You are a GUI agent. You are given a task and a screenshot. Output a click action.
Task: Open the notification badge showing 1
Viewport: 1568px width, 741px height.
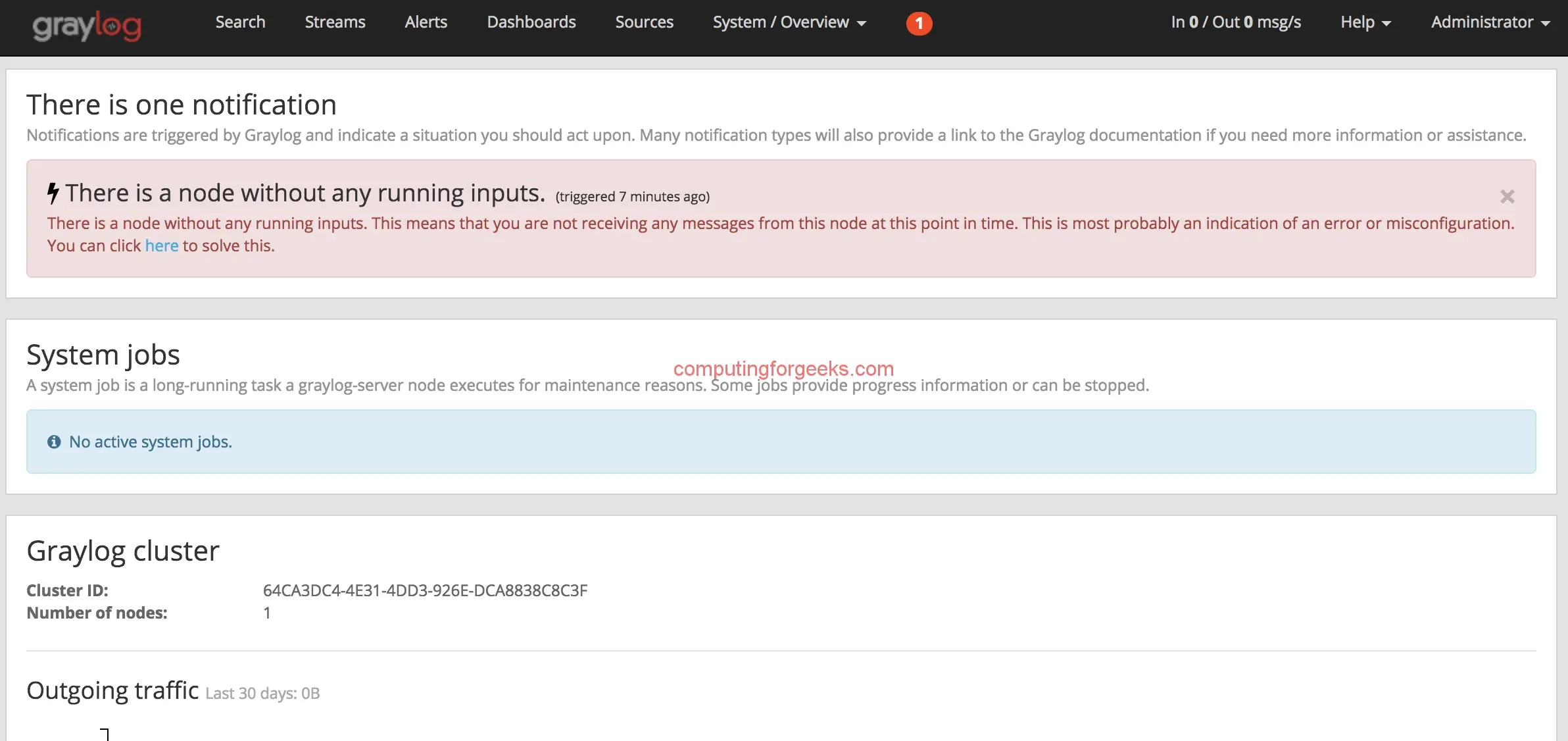coord(919,24)
